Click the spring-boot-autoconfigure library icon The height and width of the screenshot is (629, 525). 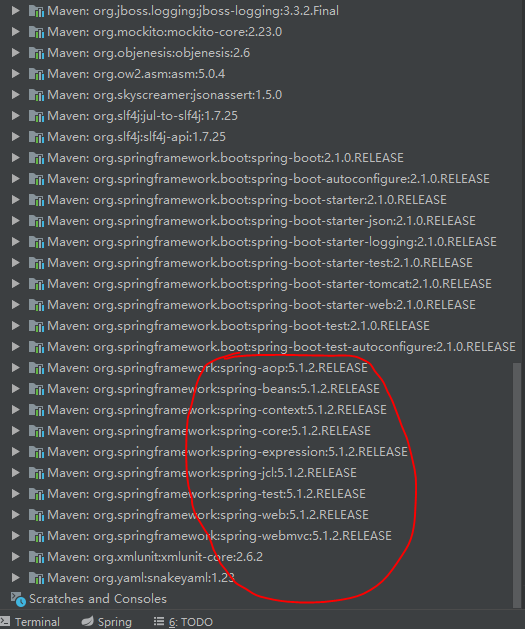click(x=36, y=179)
